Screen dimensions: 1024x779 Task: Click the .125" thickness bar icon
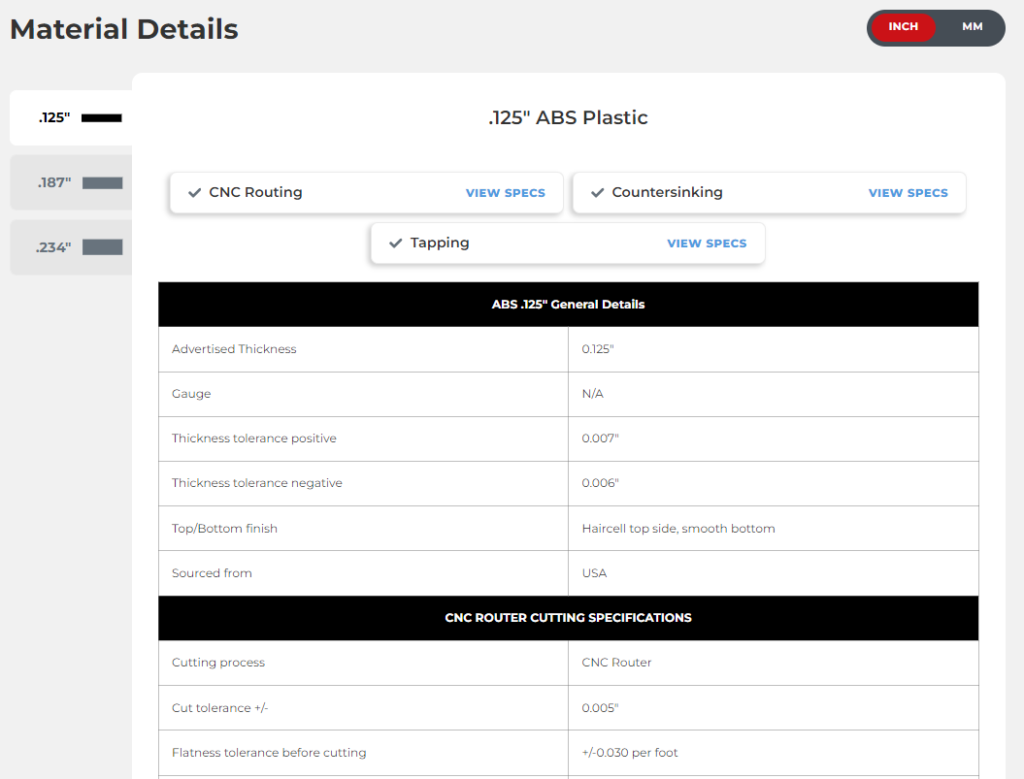101,118
